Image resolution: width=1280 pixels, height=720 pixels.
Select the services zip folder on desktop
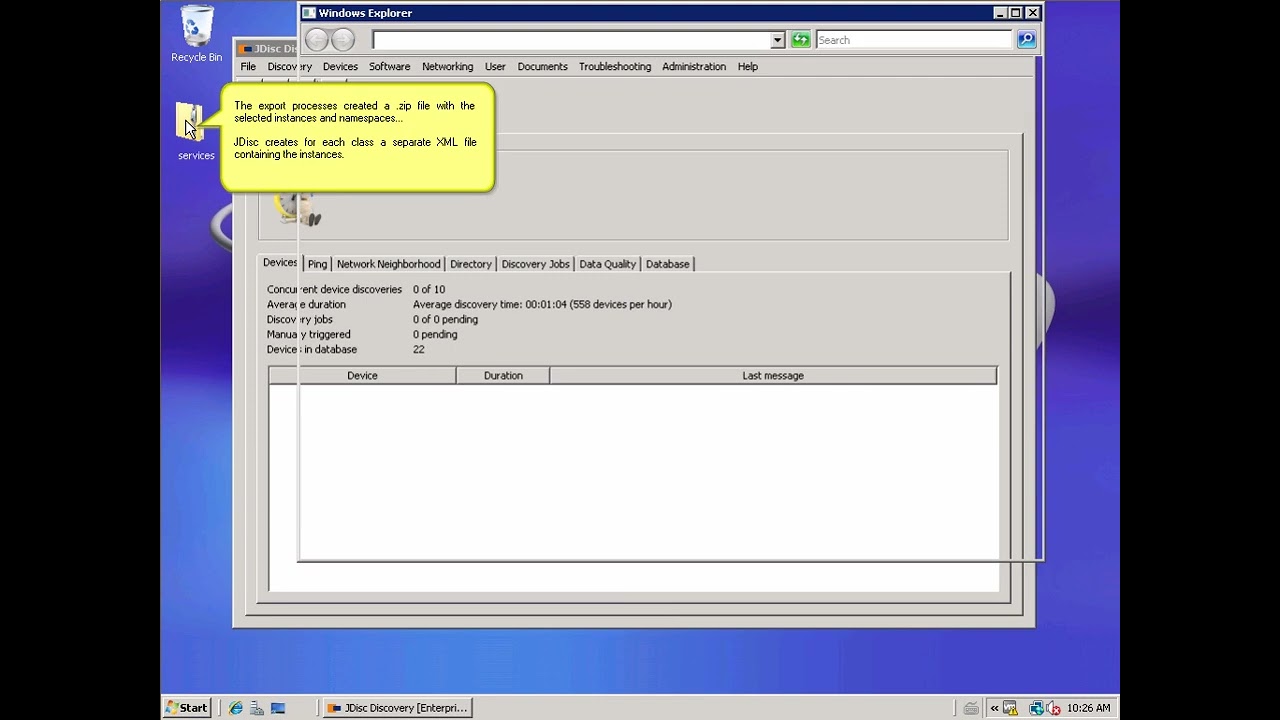(x=195, y=131)
